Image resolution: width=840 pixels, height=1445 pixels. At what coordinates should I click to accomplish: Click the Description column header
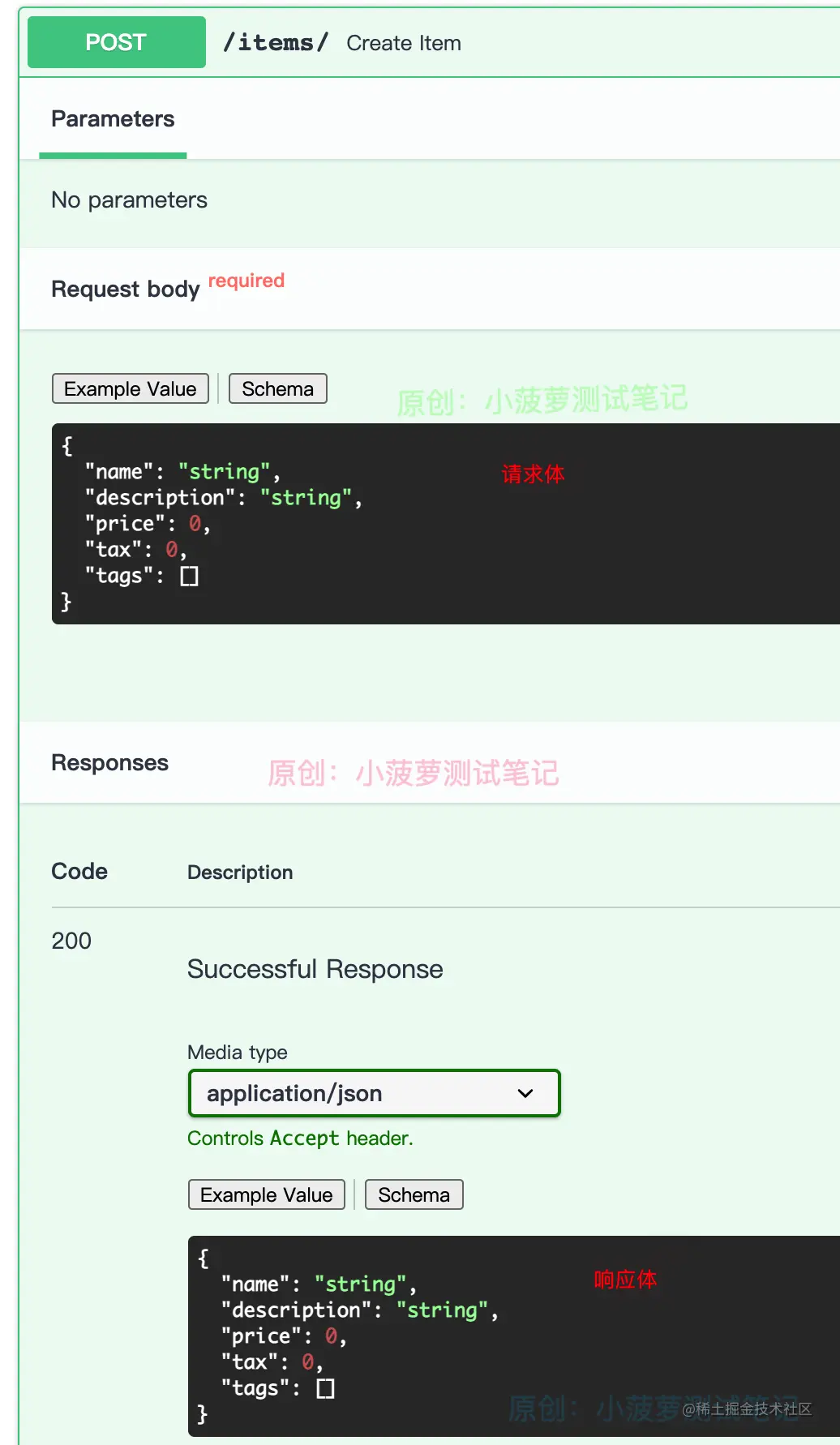click(x=240, y=873)
